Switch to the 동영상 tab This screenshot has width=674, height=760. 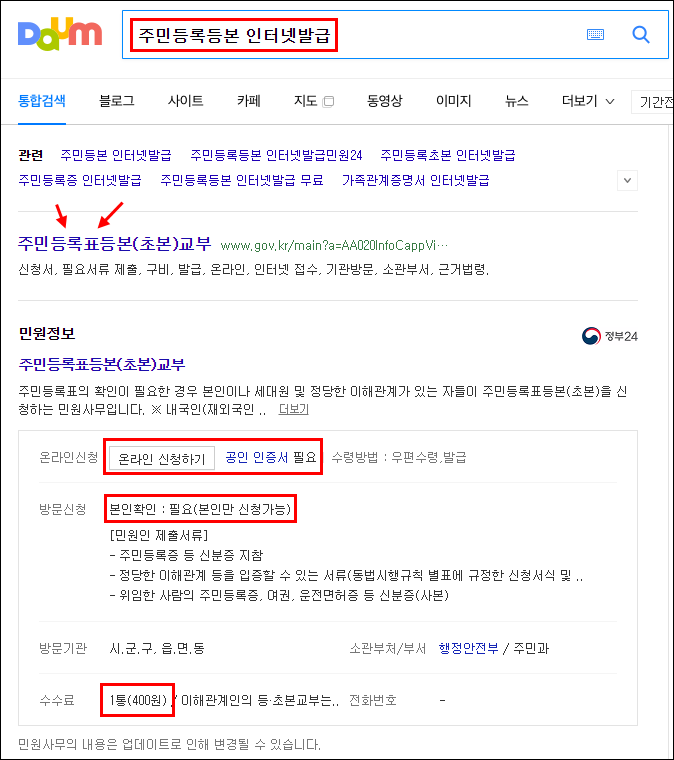tap(384, 101)
